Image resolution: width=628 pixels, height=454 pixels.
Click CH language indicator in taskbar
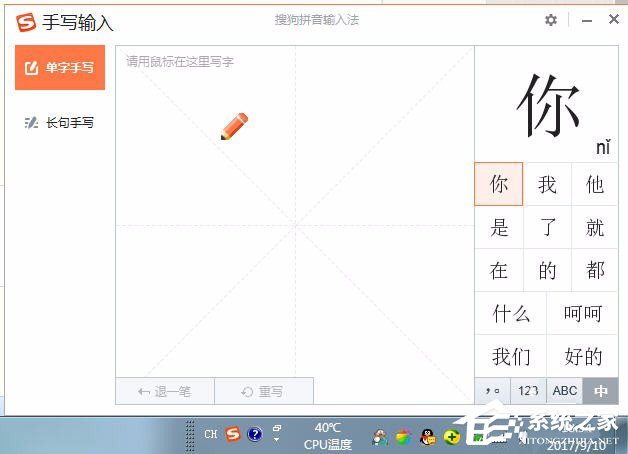point(211,434)
